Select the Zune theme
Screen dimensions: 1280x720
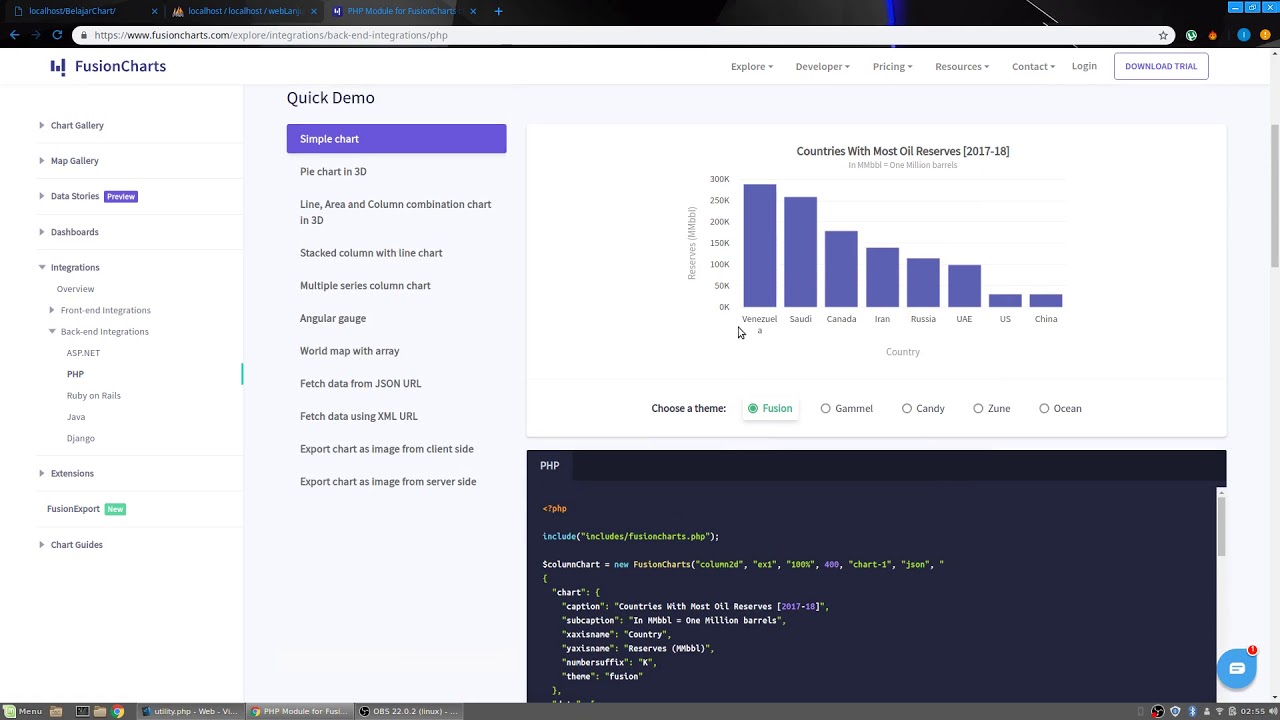[x=992, y=408]
